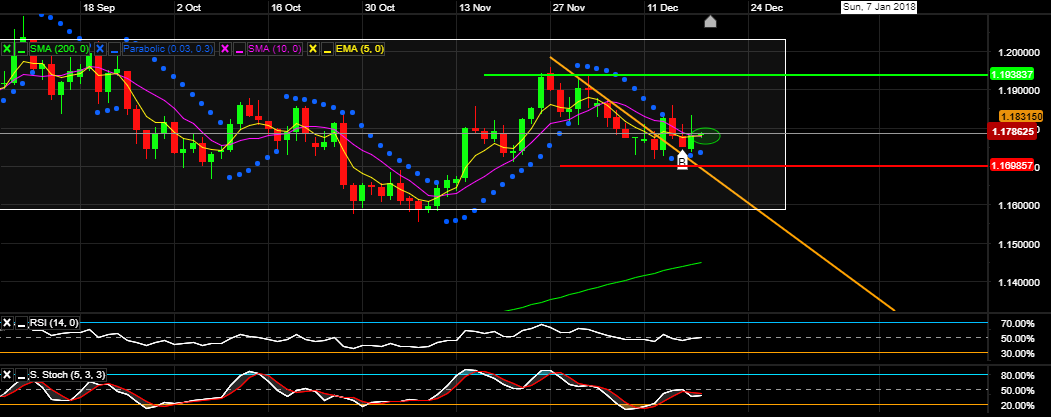Click the 1.140000 price axis value

click(x=1017, y=282)
